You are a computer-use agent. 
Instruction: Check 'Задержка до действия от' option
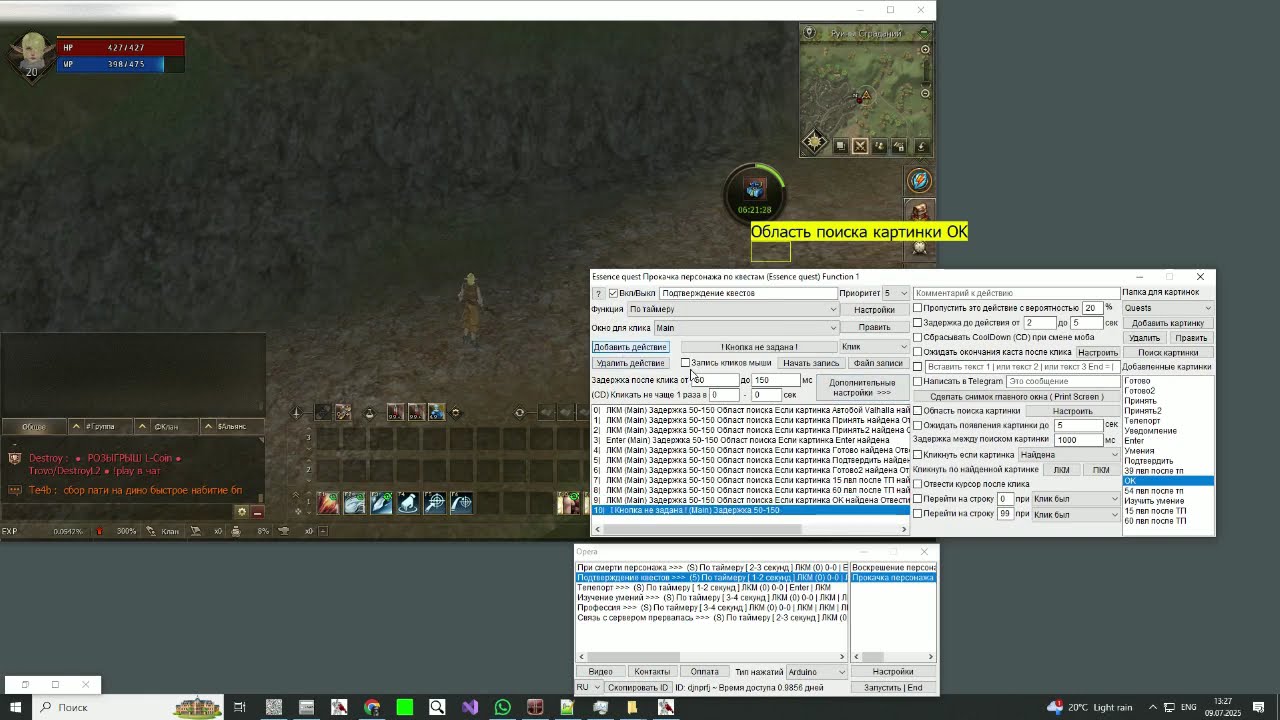click(918, 323)
